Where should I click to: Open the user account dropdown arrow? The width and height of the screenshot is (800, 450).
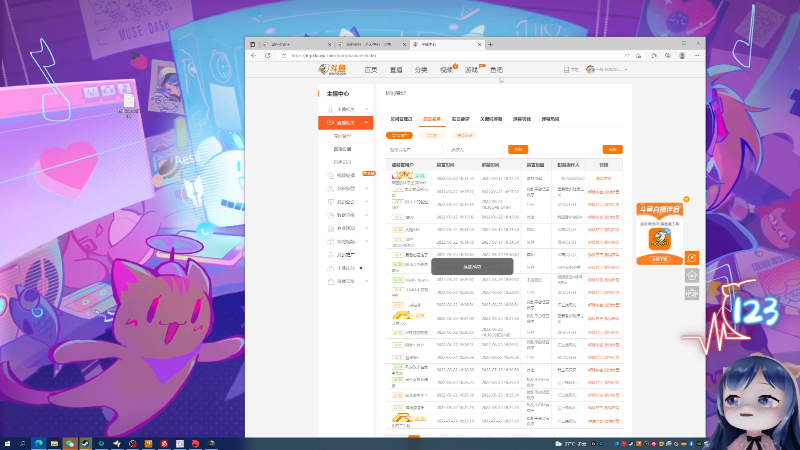pyautogui.click(x=626, y=70)
